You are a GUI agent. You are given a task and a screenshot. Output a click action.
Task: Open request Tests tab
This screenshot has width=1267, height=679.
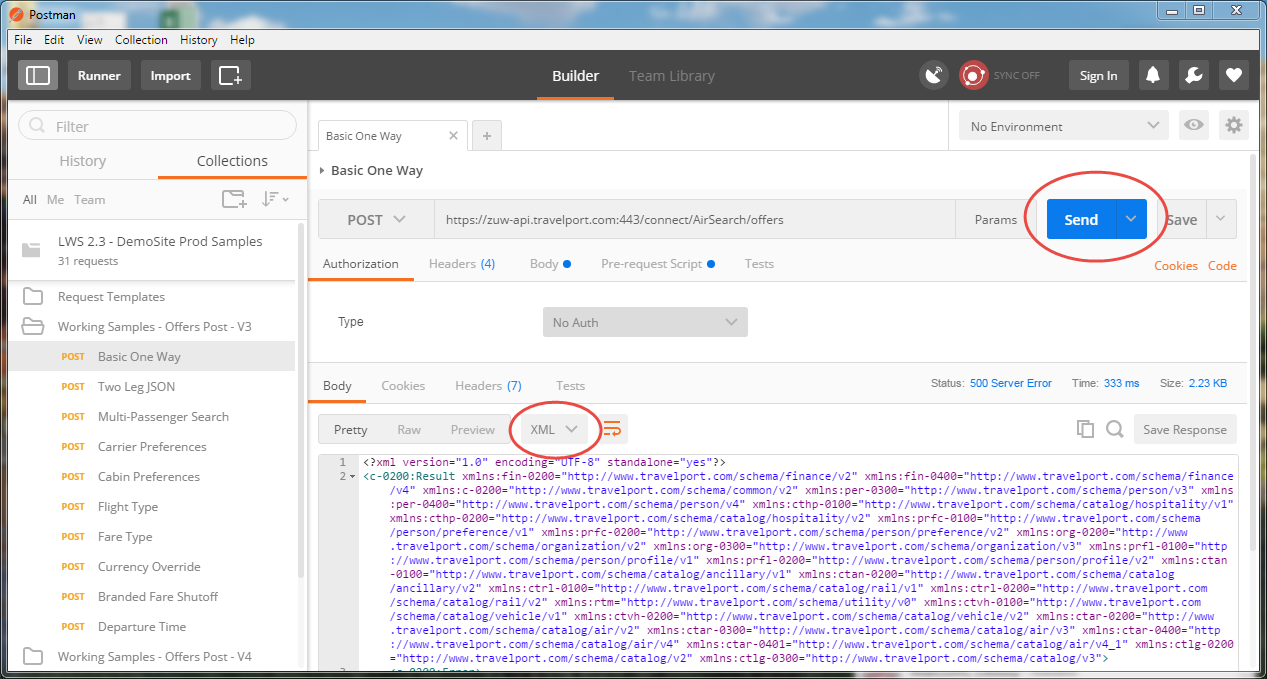click(x=759, y=264)
